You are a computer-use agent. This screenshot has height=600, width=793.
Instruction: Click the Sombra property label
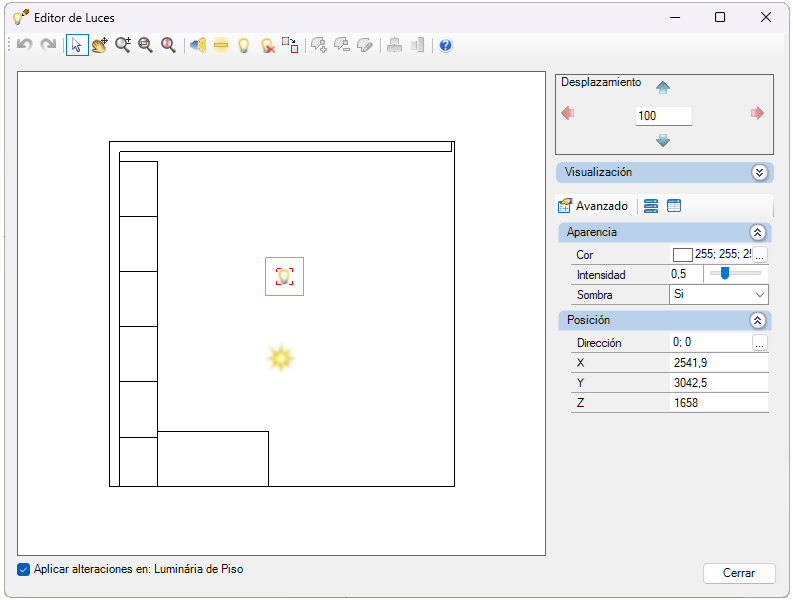click(595, 295)
